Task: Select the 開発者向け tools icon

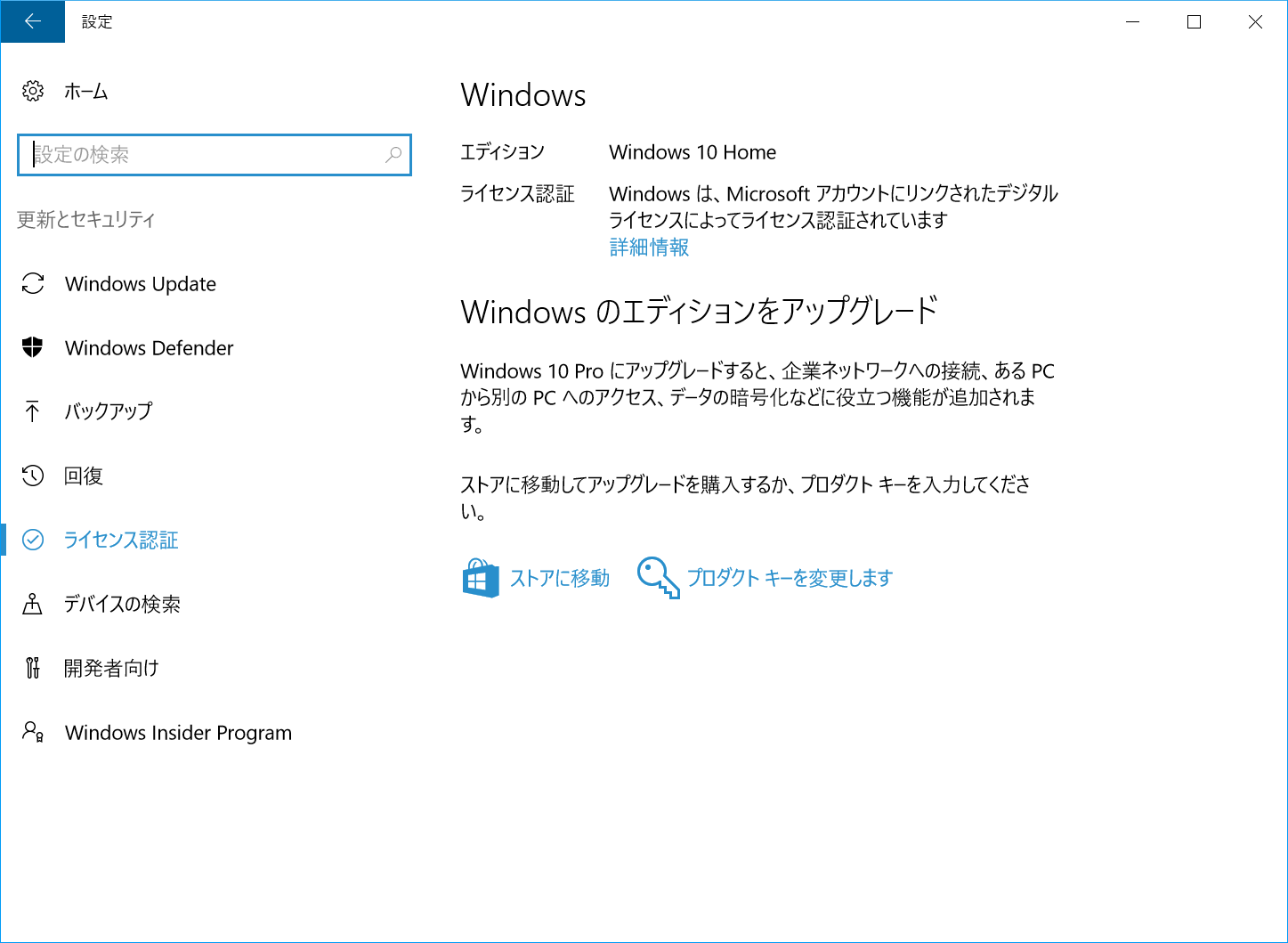Action: pos(33,668)
